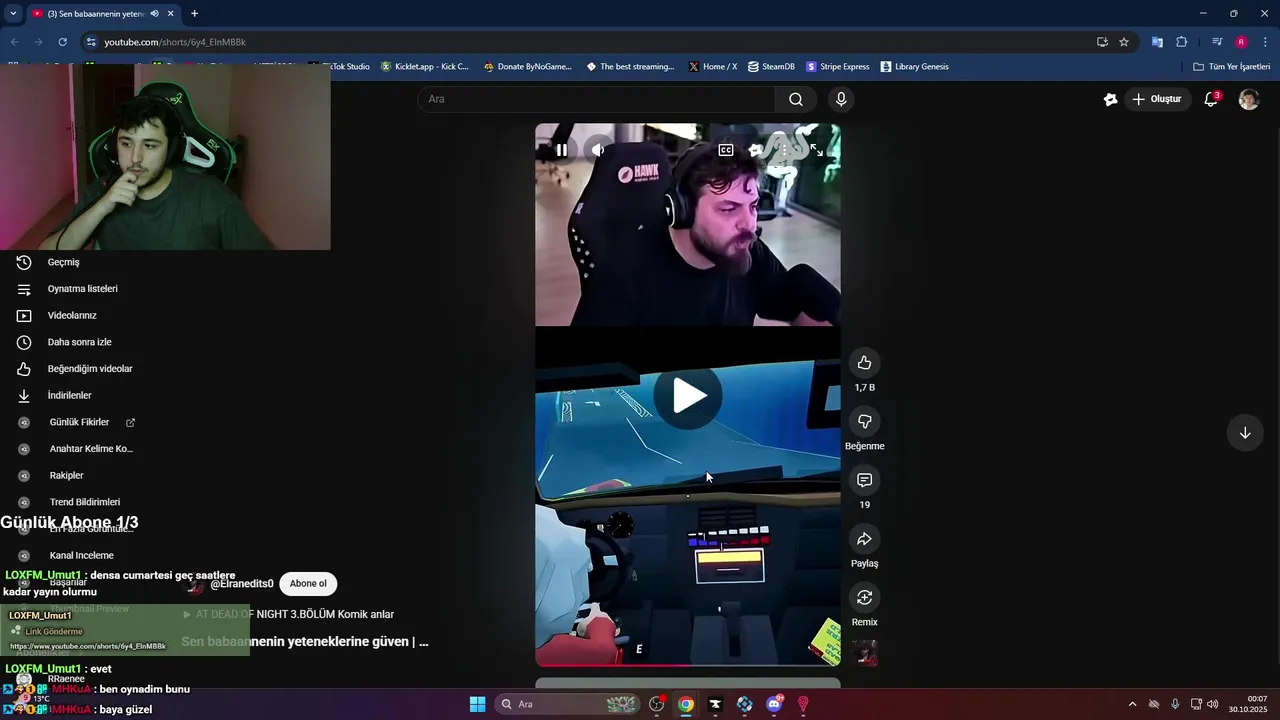The width and height of the screenshot is (1280, 720).
Task: Subscribe with the Abone ol button
Action: tap(308, 583)
